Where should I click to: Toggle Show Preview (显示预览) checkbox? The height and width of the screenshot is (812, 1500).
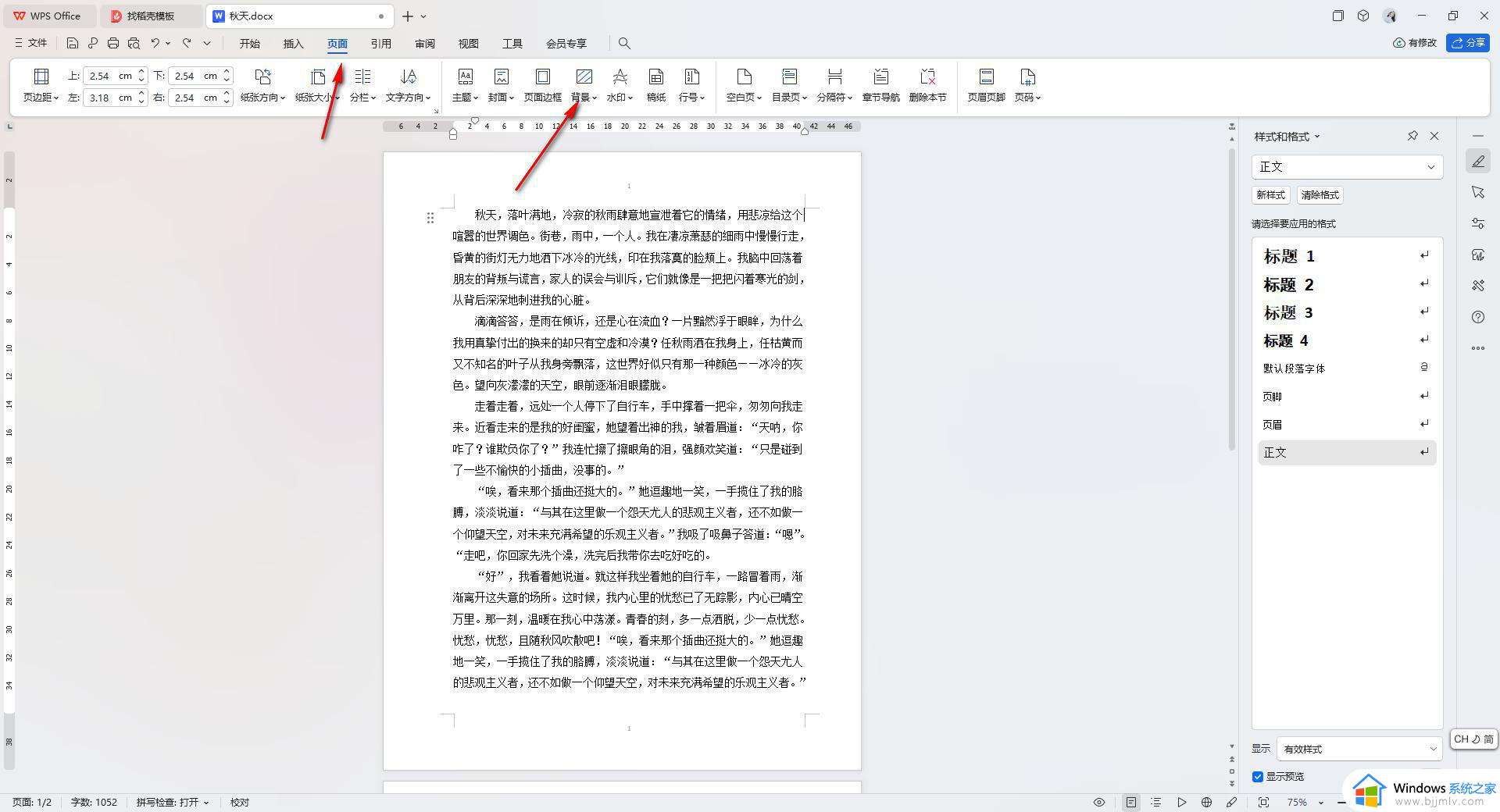pyautogui.click(x=1258, y=776)
